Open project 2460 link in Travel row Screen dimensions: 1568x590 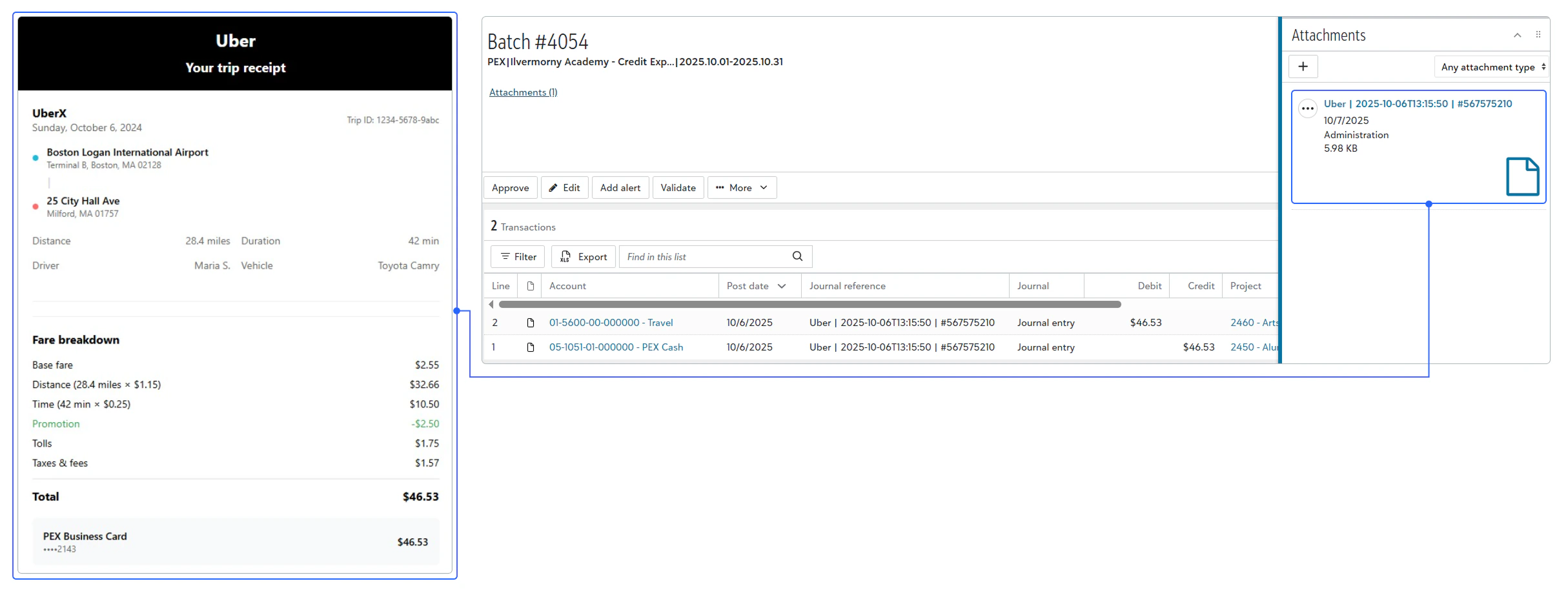(1254, 323)
